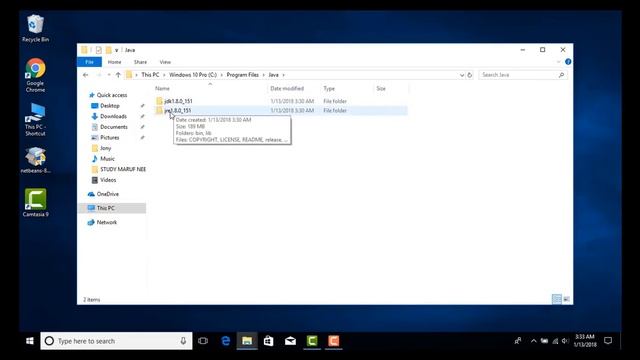Open the File ribbon menu
This screenshot has width=640, height=360.
click(x=89, y=62)
